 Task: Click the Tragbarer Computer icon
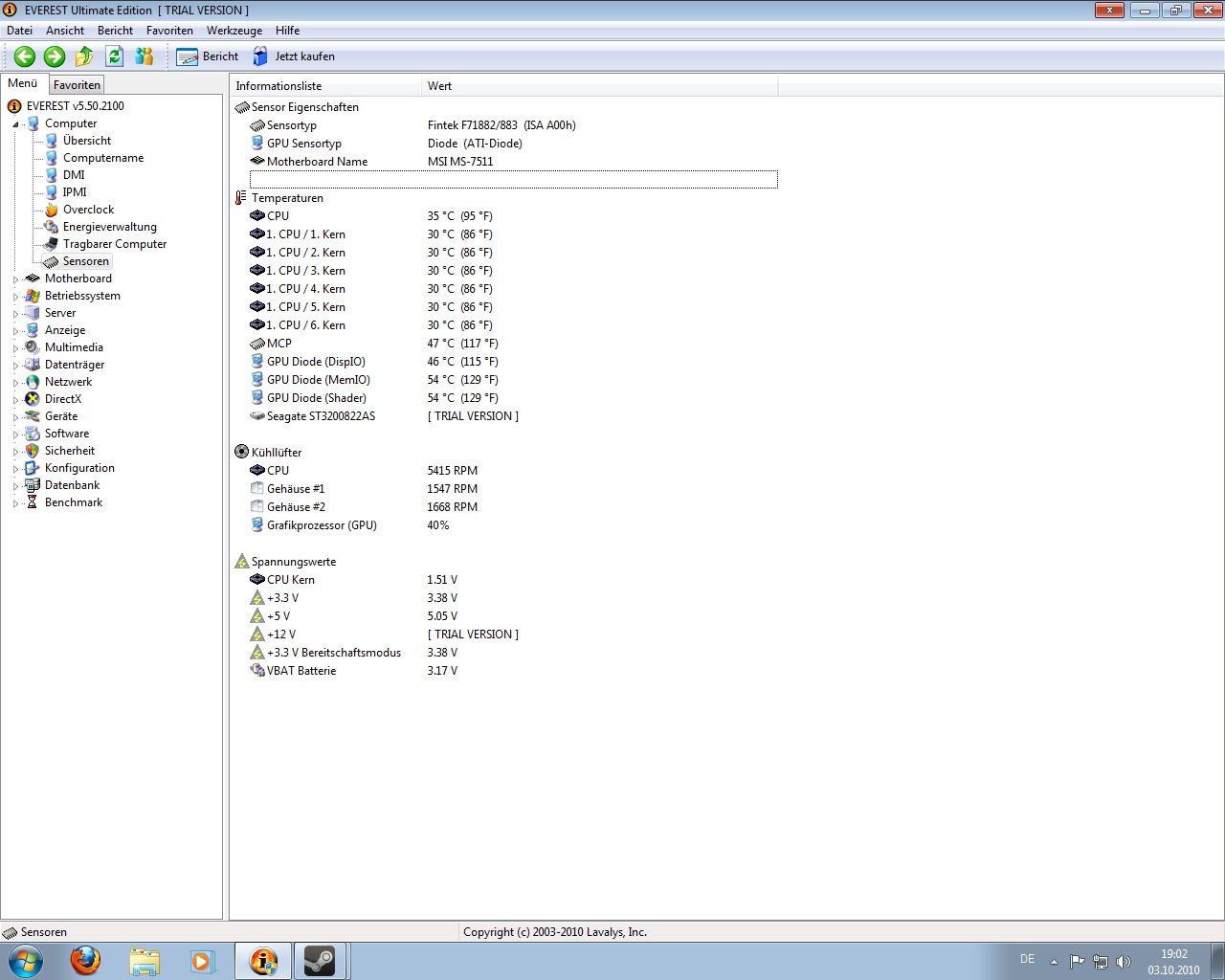[52, 244]
